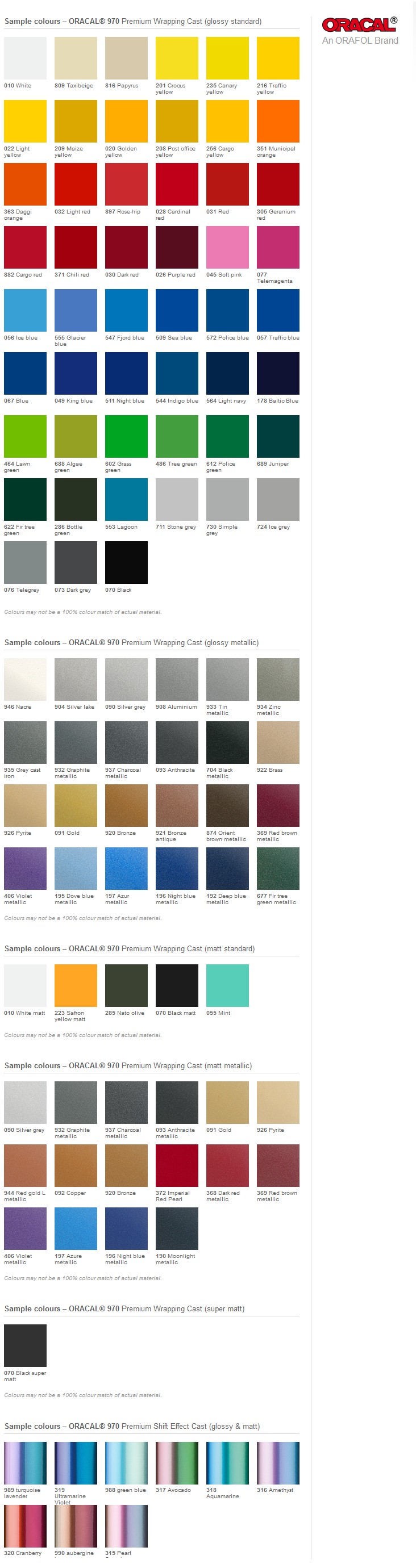Pick the 464 Lawn green swatch
Viewport: 416px width, 1568px height.
click(x=25, y=436)
